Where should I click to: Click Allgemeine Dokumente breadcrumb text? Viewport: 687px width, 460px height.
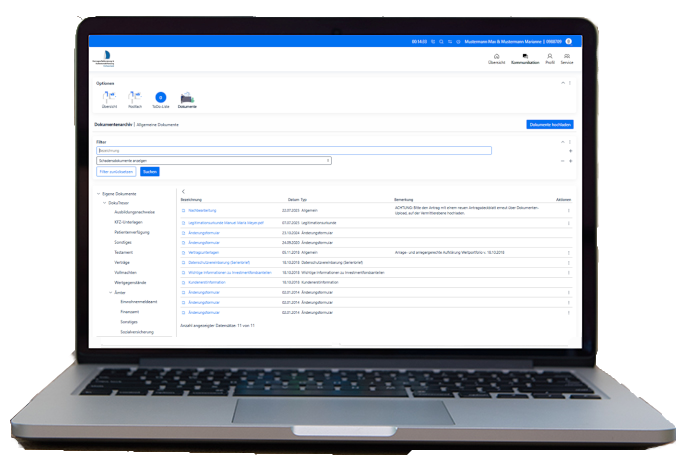point(158,125)
